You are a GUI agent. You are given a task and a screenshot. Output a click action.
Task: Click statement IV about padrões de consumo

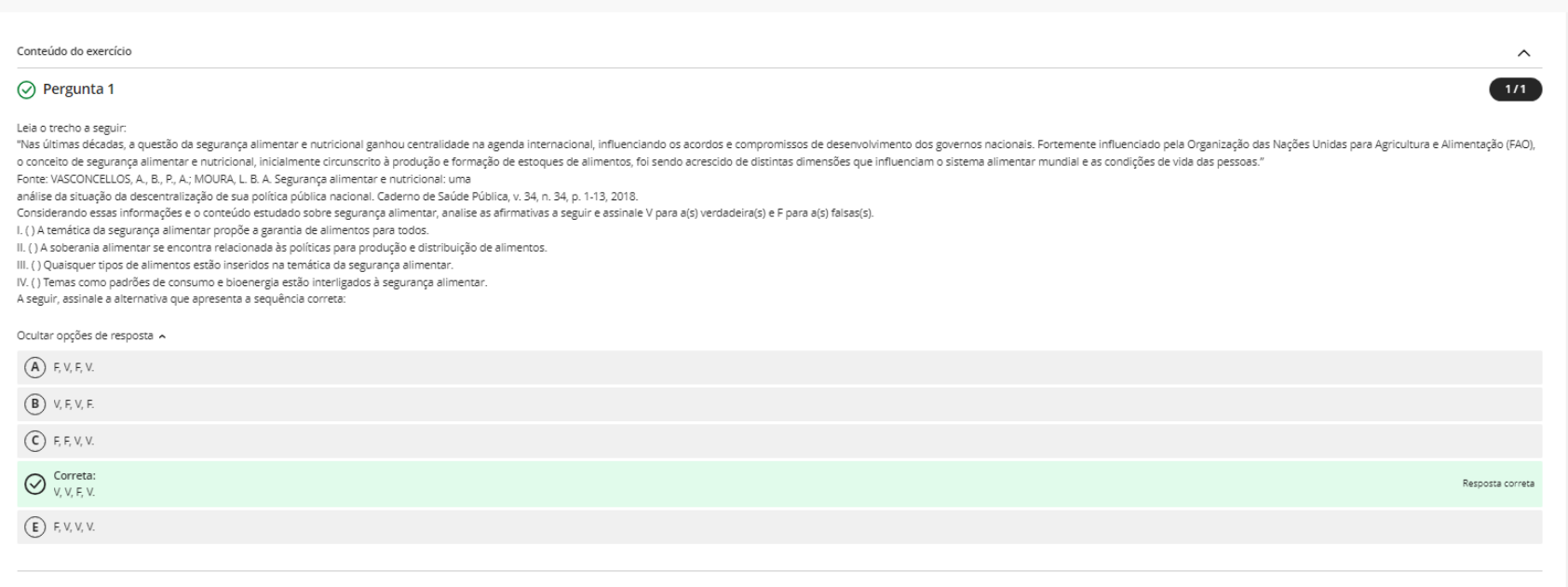pos(251,282)
